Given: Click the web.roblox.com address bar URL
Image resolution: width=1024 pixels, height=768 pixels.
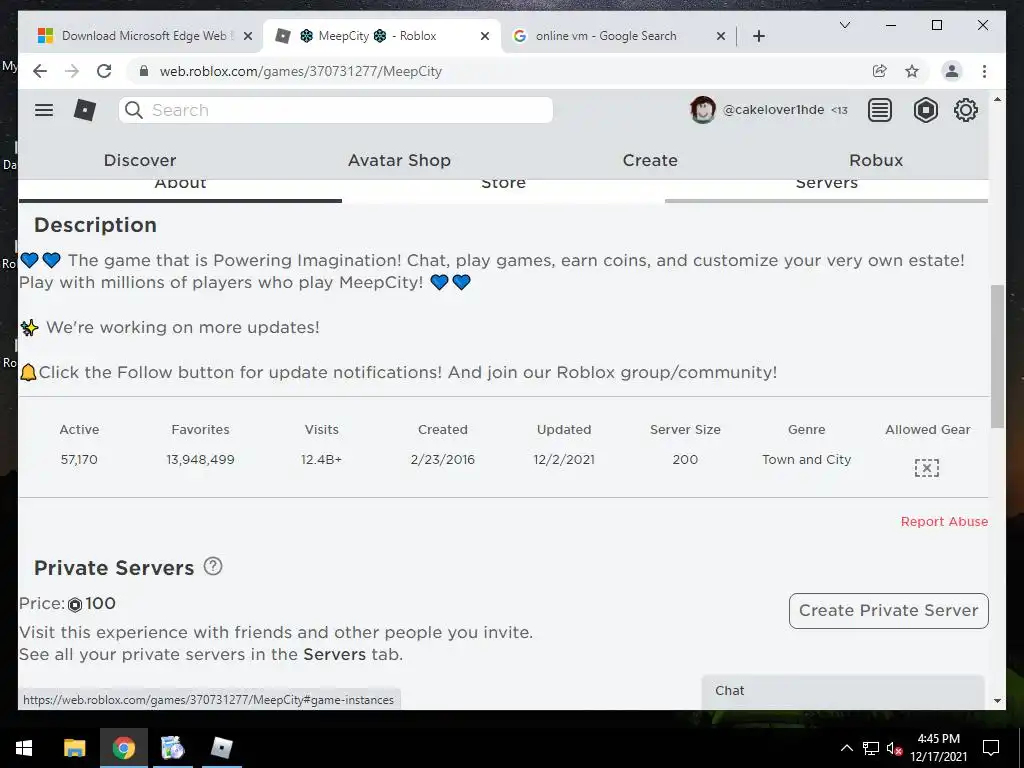Looking at the screenshot, I should pyautogui.click(x=300, y=71).
